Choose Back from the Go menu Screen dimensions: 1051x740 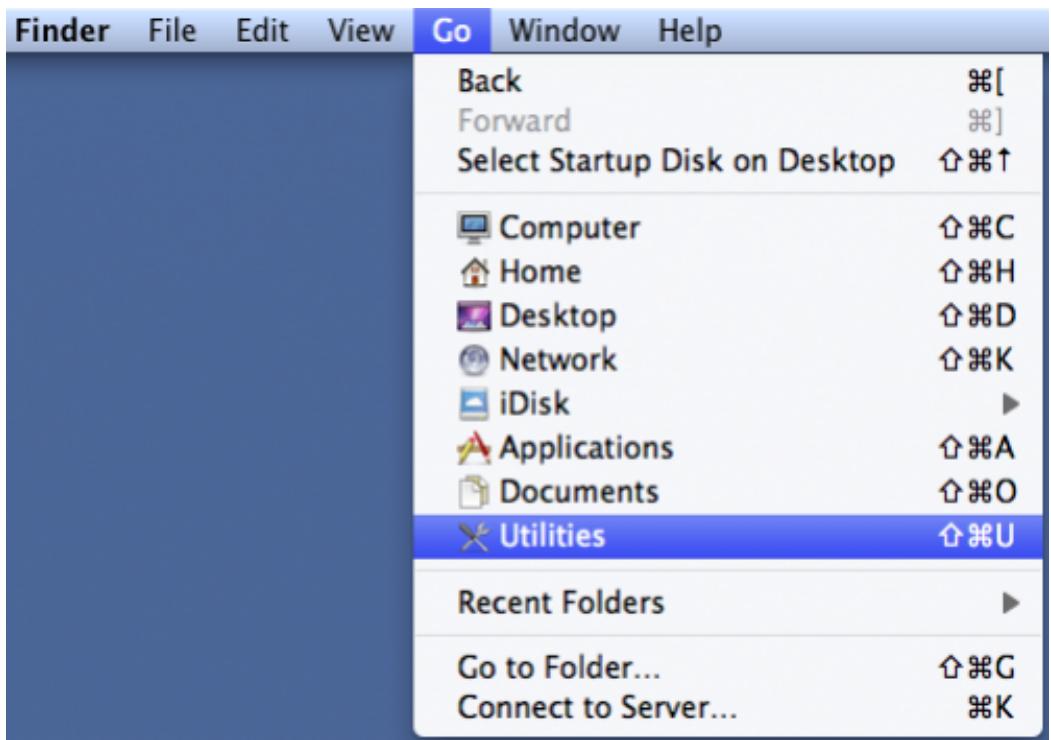(x=728, y=81)
